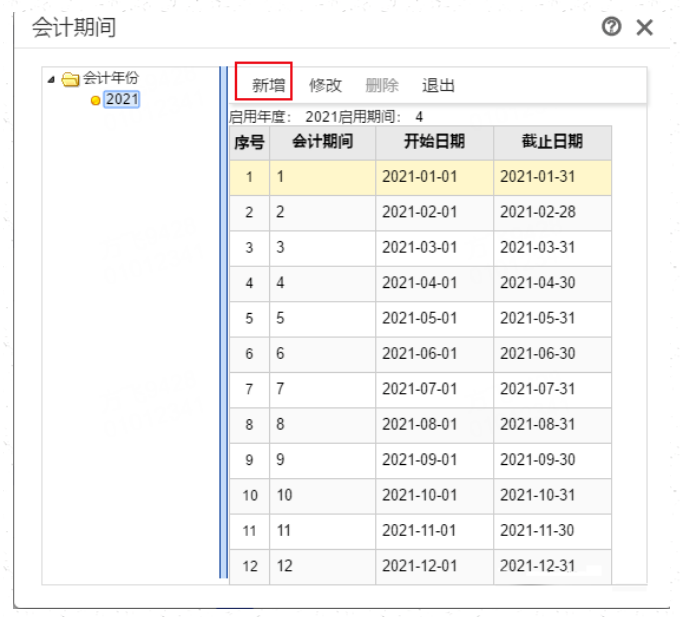682x617 pixels.
Task: Click the yellow folder icon for 会计年份
Action: (70, 79)
